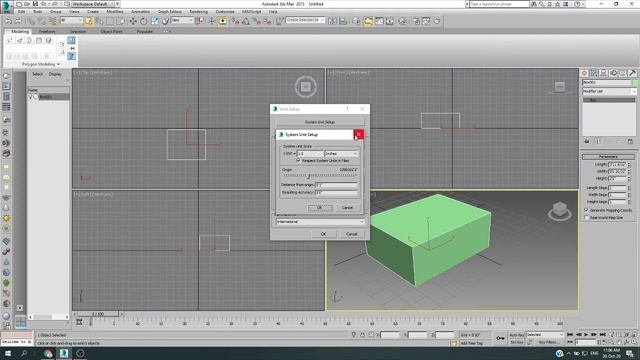Click the green object color swatch
The image size is (640, 360).
click(635, 82)
